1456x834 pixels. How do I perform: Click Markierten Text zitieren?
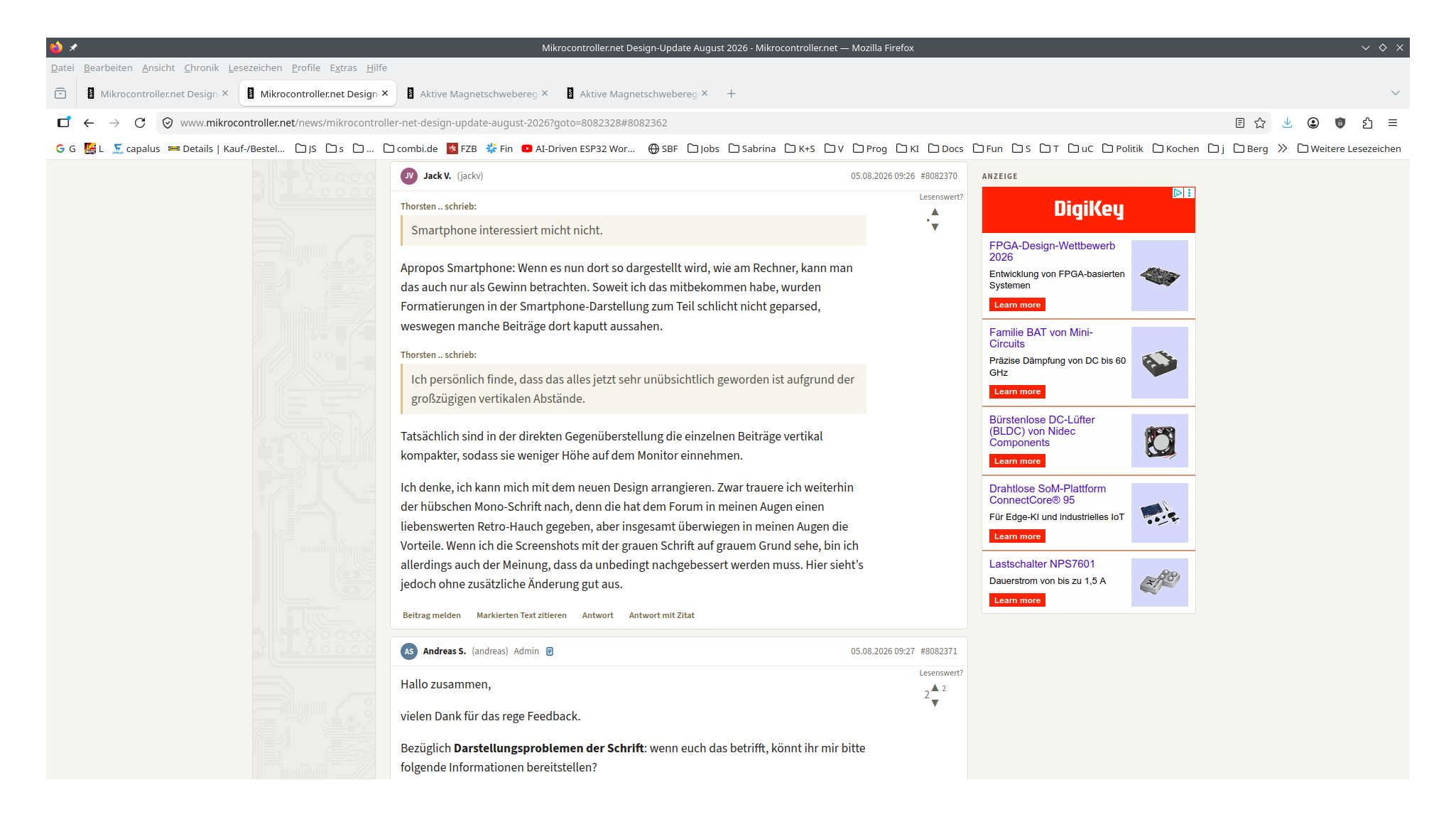[x=521, y=615]
